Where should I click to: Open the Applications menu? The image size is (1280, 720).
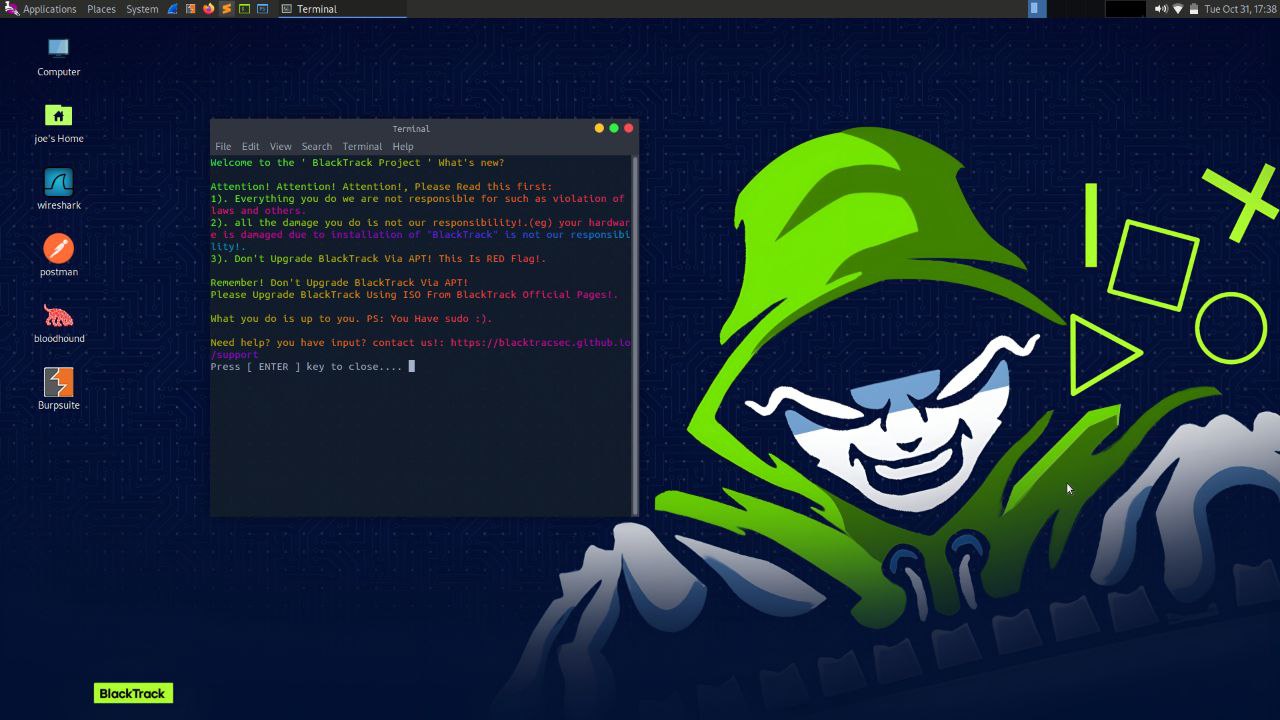[49, 9]
